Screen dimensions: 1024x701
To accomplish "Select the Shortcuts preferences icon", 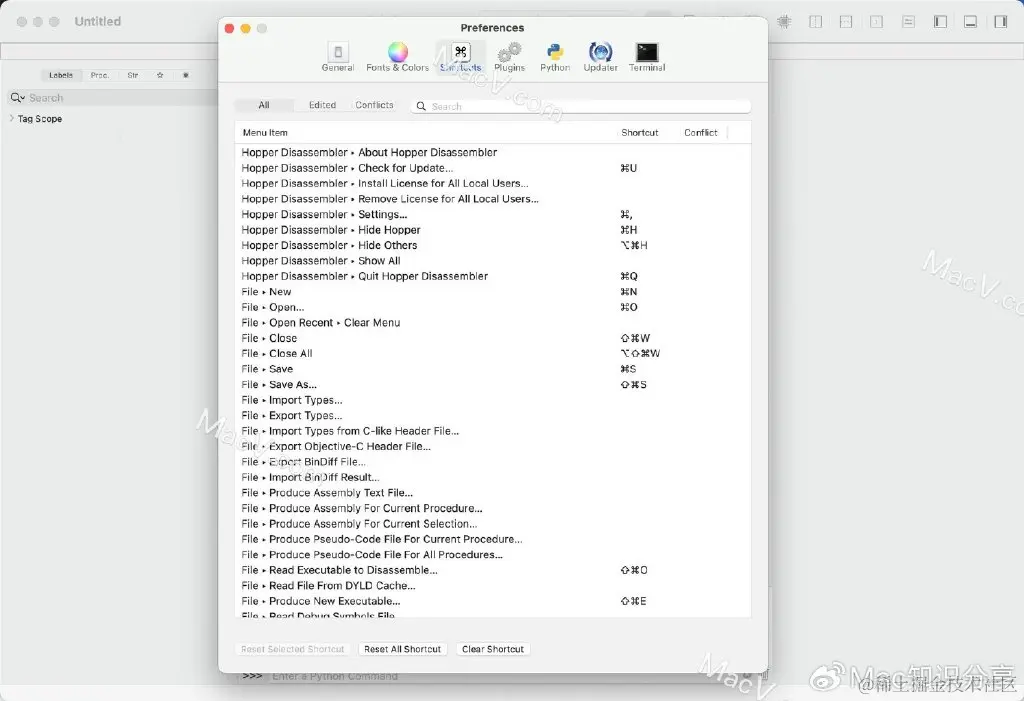I will coord(460,57).
